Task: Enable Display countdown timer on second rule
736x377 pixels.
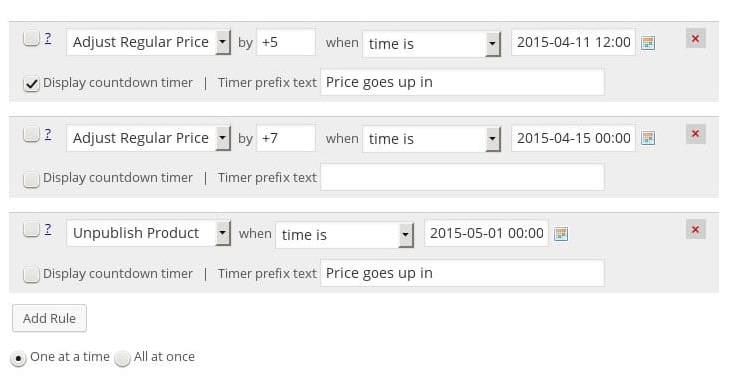Action: click(31, 179)
